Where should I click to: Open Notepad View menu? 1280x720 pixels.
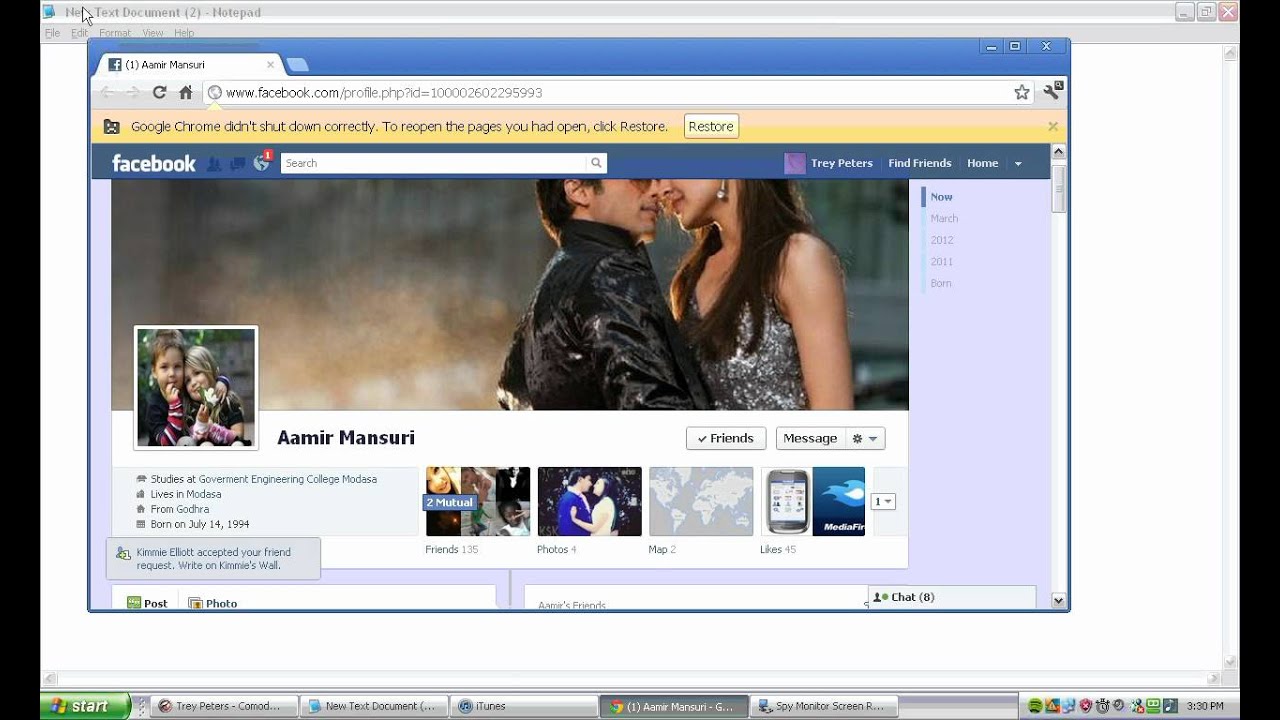152,33
